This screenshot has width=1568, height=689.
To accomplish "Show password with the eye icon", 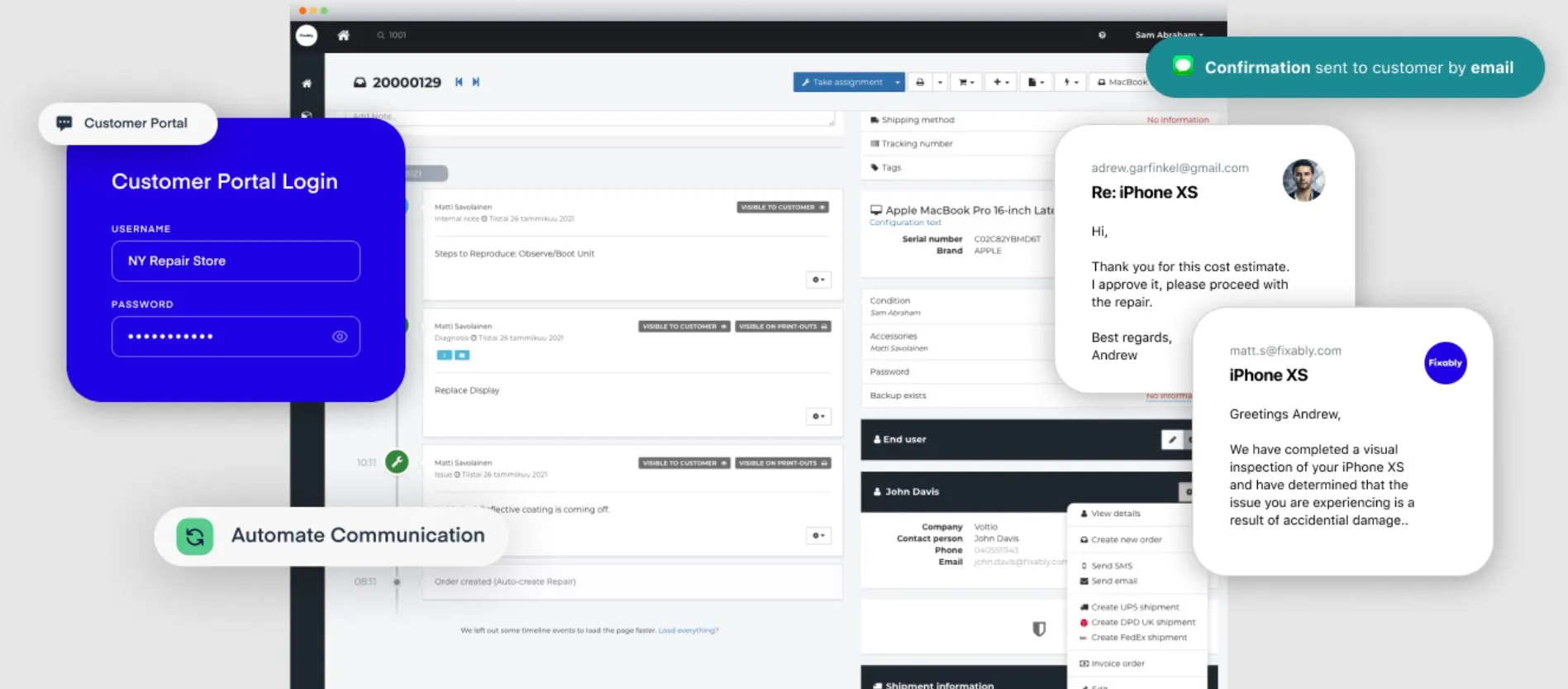I will pyautogui.click(x=340, y=337).
